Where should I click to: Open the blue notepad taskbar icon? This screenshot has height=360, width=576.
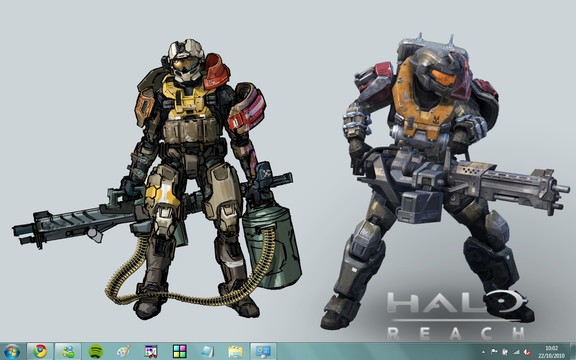tap(207, 352)
